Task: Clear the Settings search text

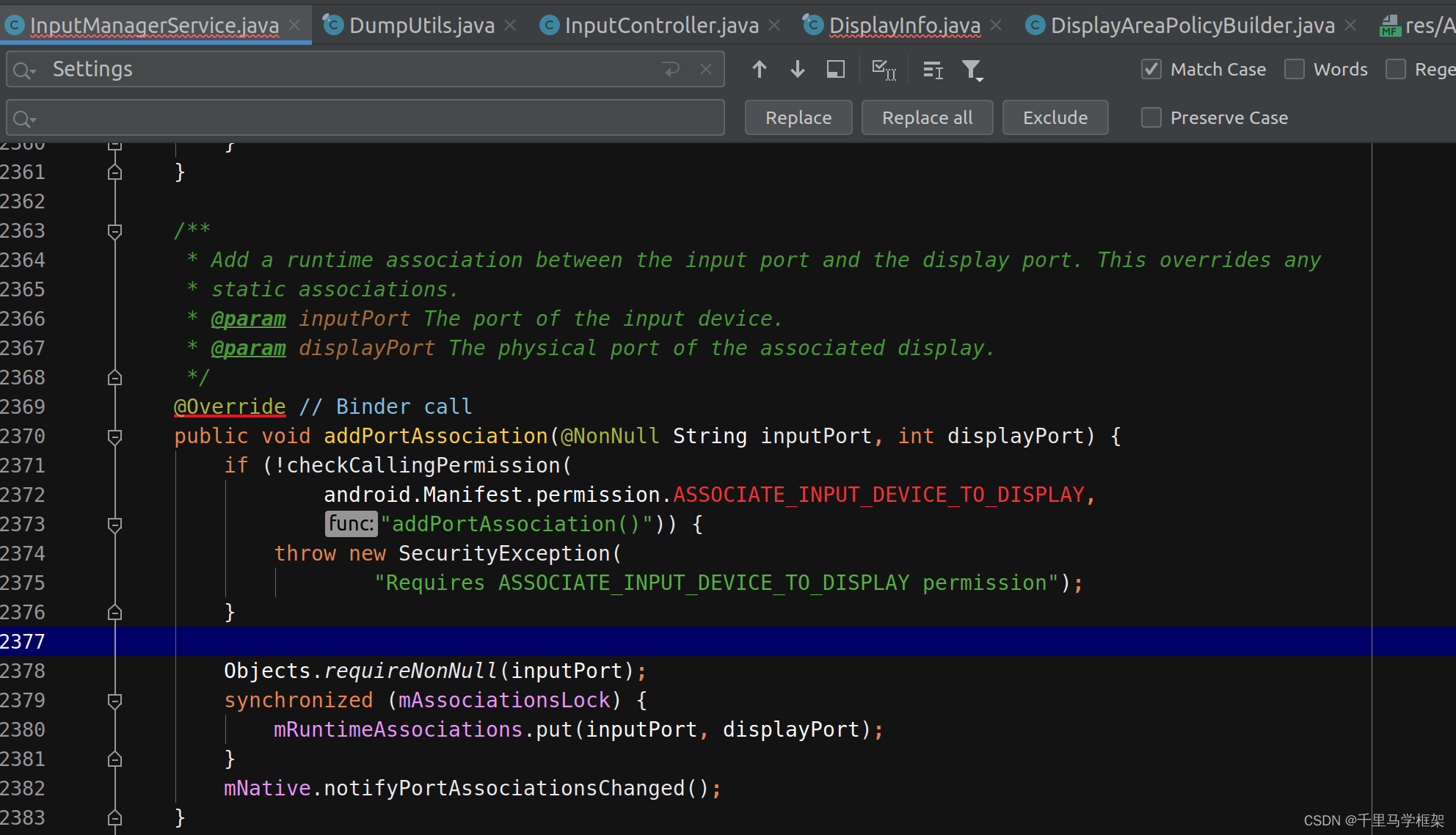Action: click(x=706, y=70)
